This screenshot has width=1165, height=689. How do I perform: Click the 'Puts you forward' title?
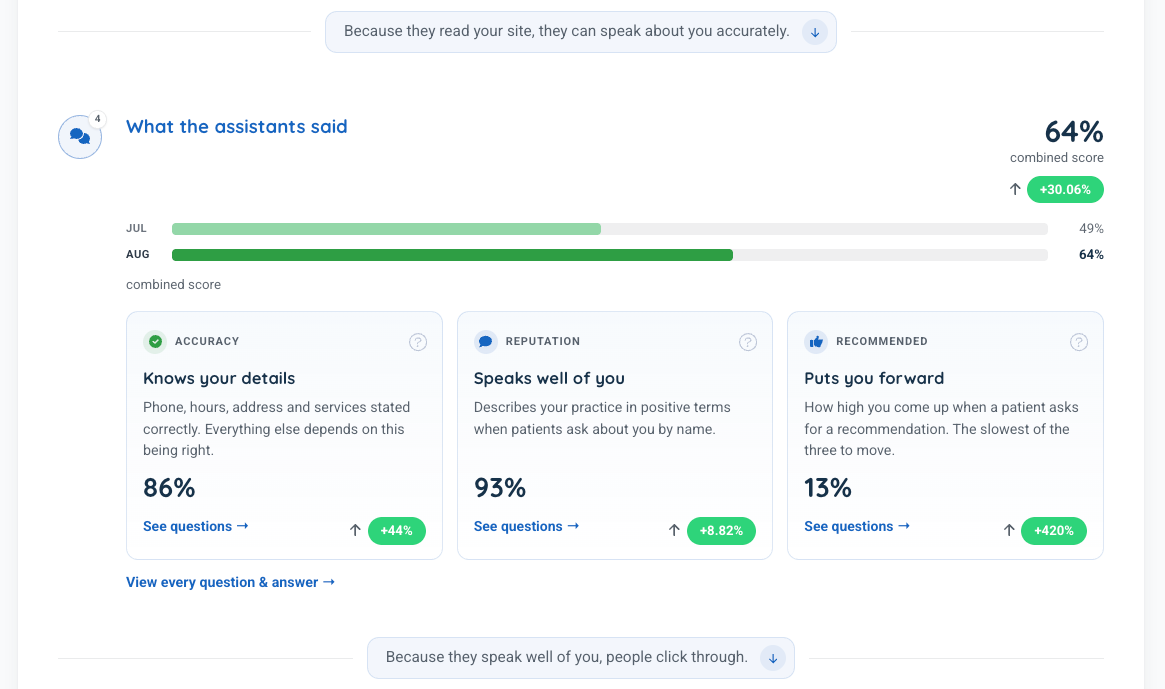point(874,378)
